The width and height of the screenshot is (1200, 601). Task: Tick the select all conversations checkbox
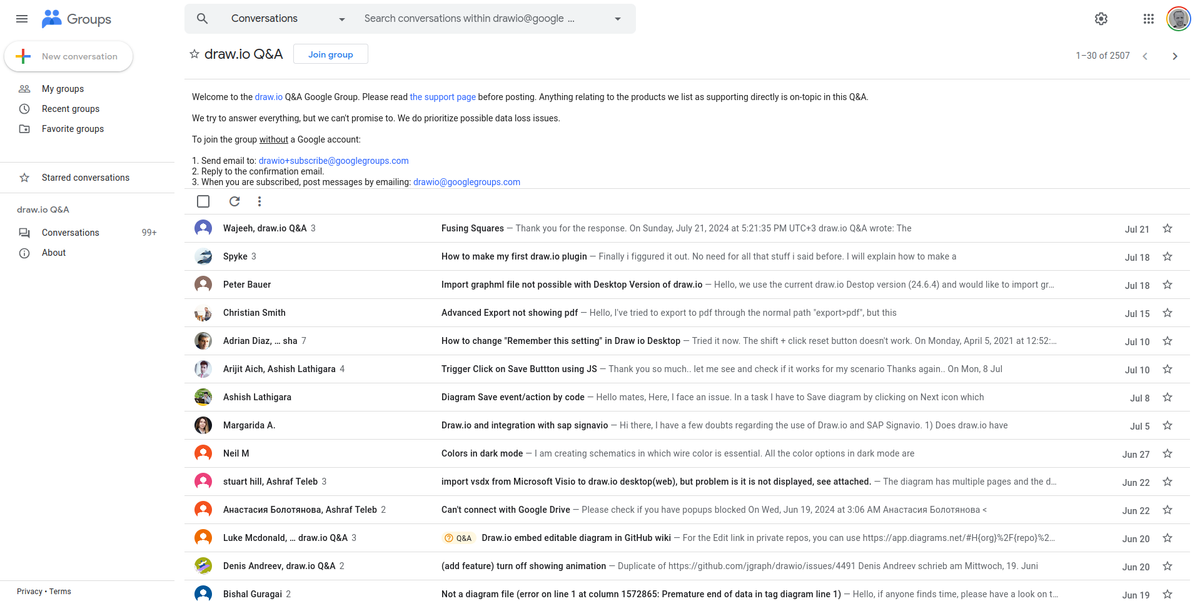[203, 201]
